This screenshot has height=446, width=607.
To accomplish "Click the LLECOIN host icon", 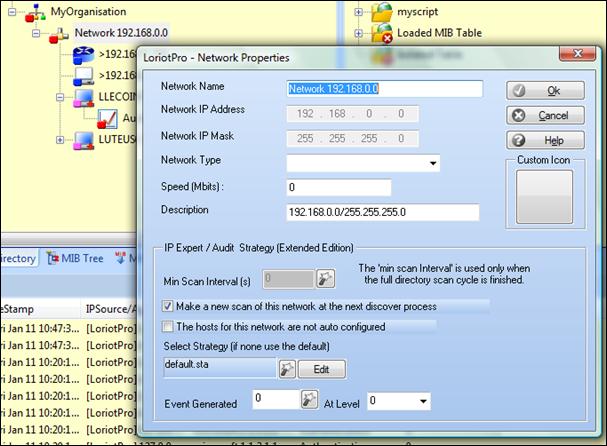I will [84, 98].
